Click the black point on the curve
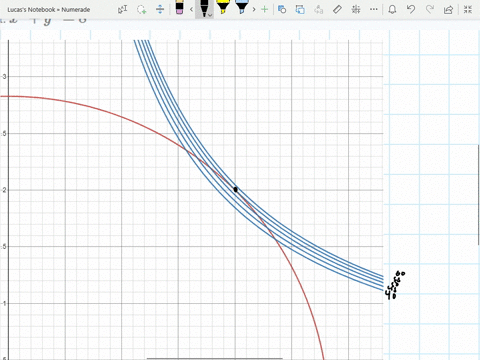480x360 pixels. point(235,189)
